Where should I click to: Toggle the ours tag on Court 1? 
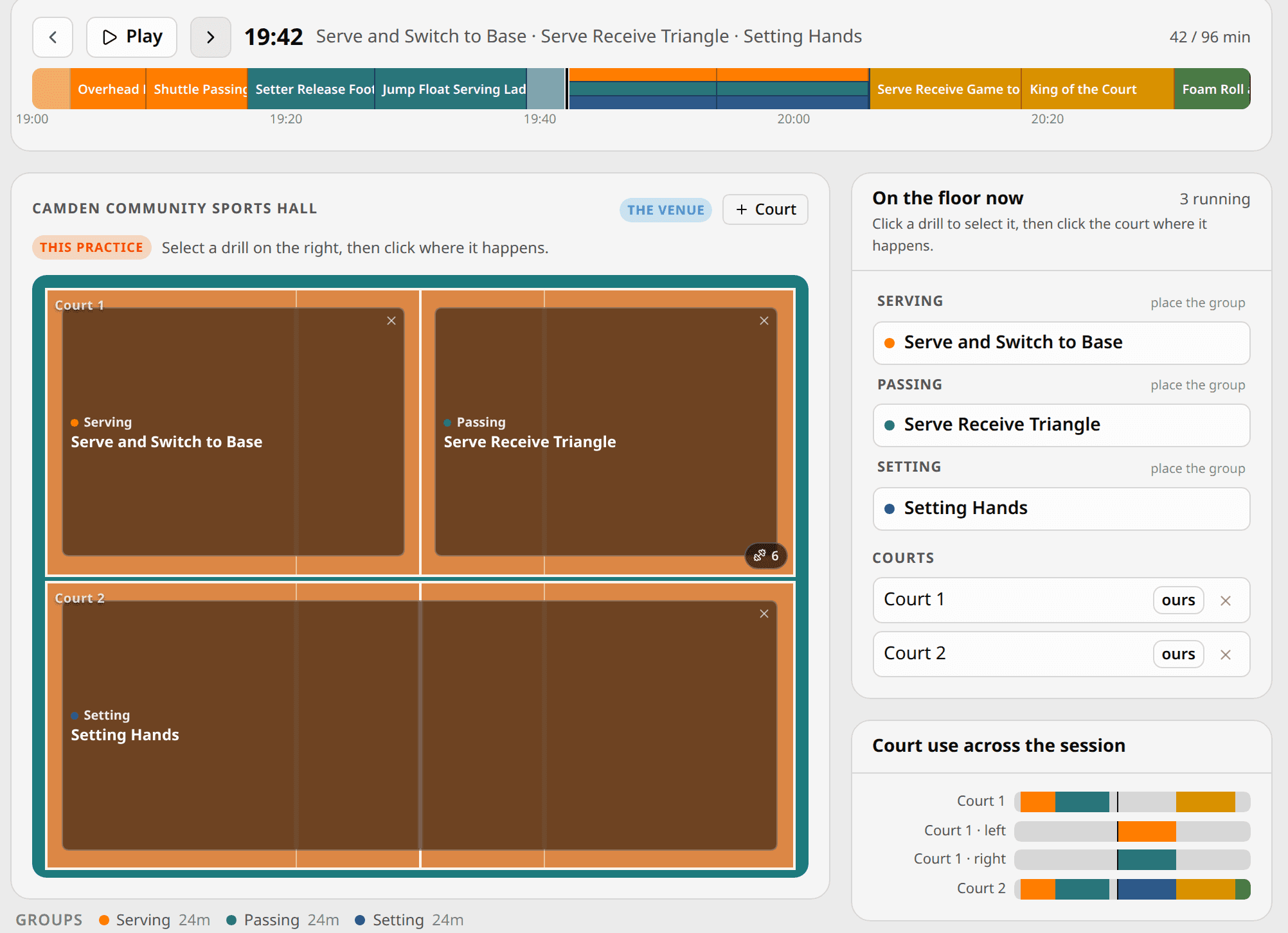coord(1178,600)
